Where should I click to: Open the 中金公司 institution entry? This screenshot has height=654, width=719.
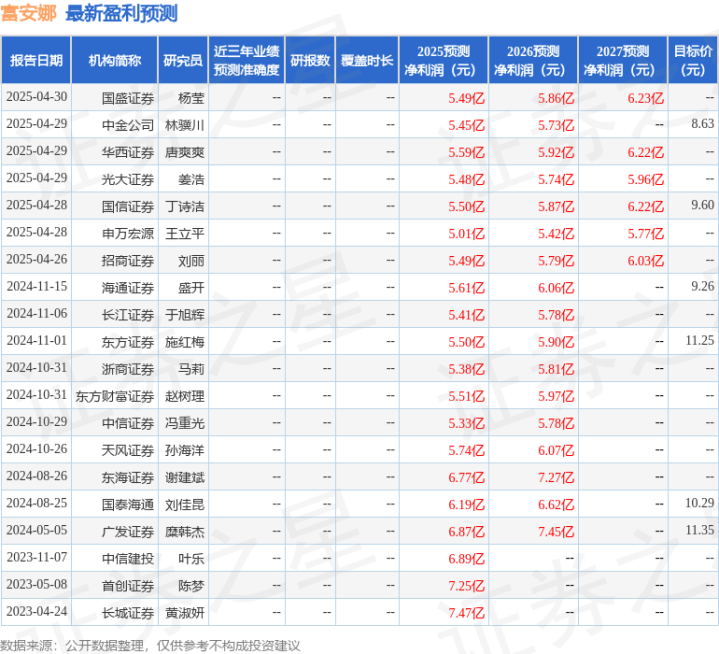[x=127, y=125]
